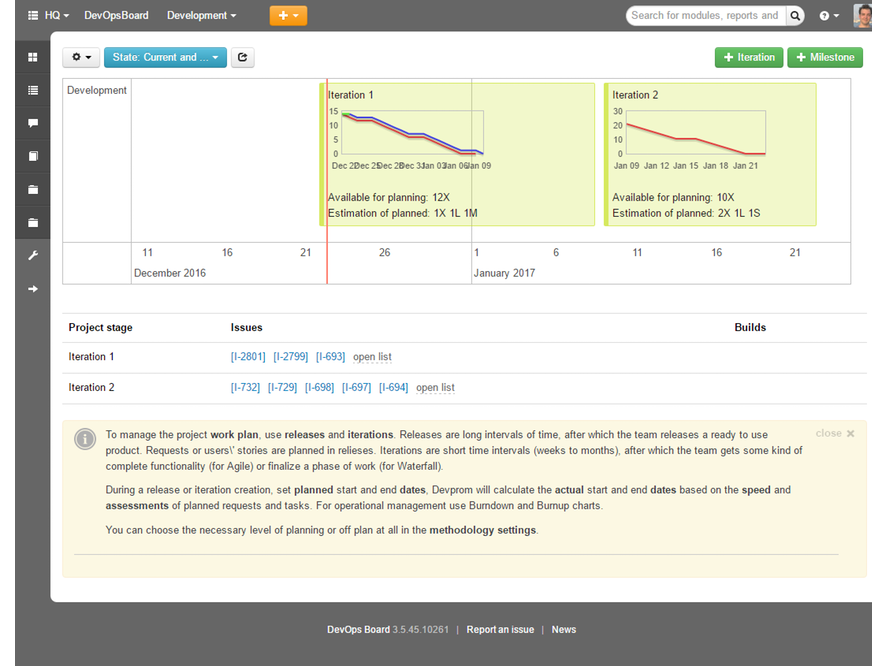The height and width of the screenshot is (666, 888).
Task: Click the DevOps Board version text in footer
Action: click(387, 630)
